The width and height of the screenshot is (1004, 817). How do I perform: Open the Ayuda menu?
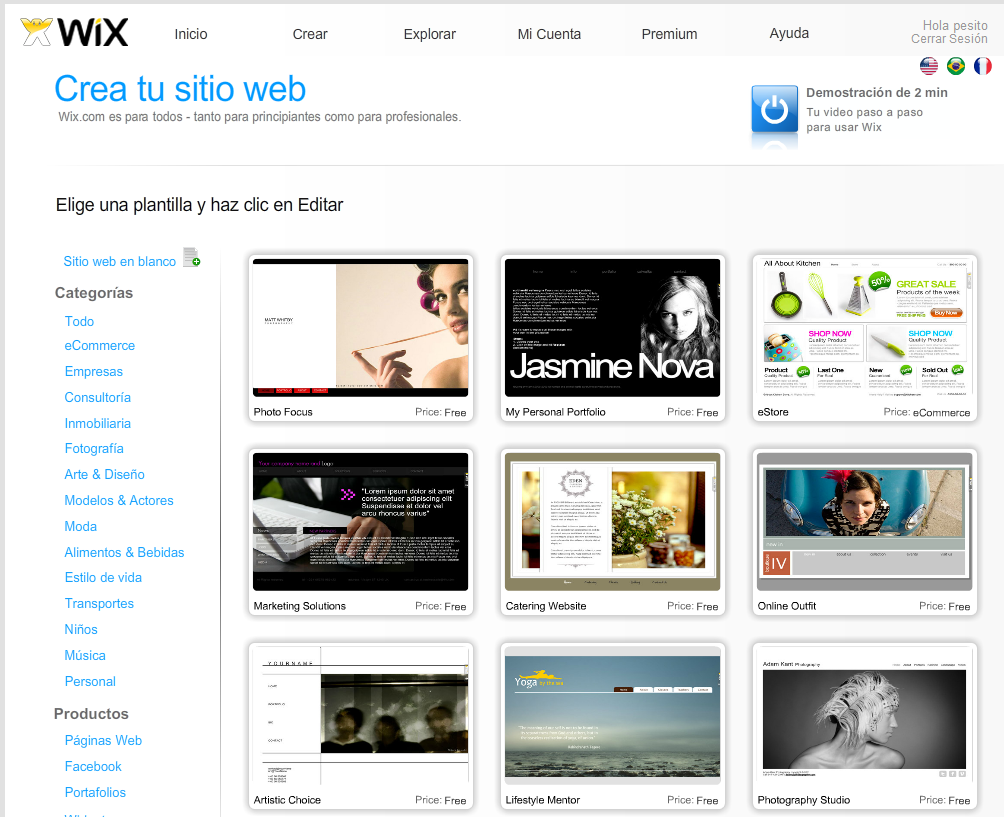pyautogui.click(x=789, y=33)
